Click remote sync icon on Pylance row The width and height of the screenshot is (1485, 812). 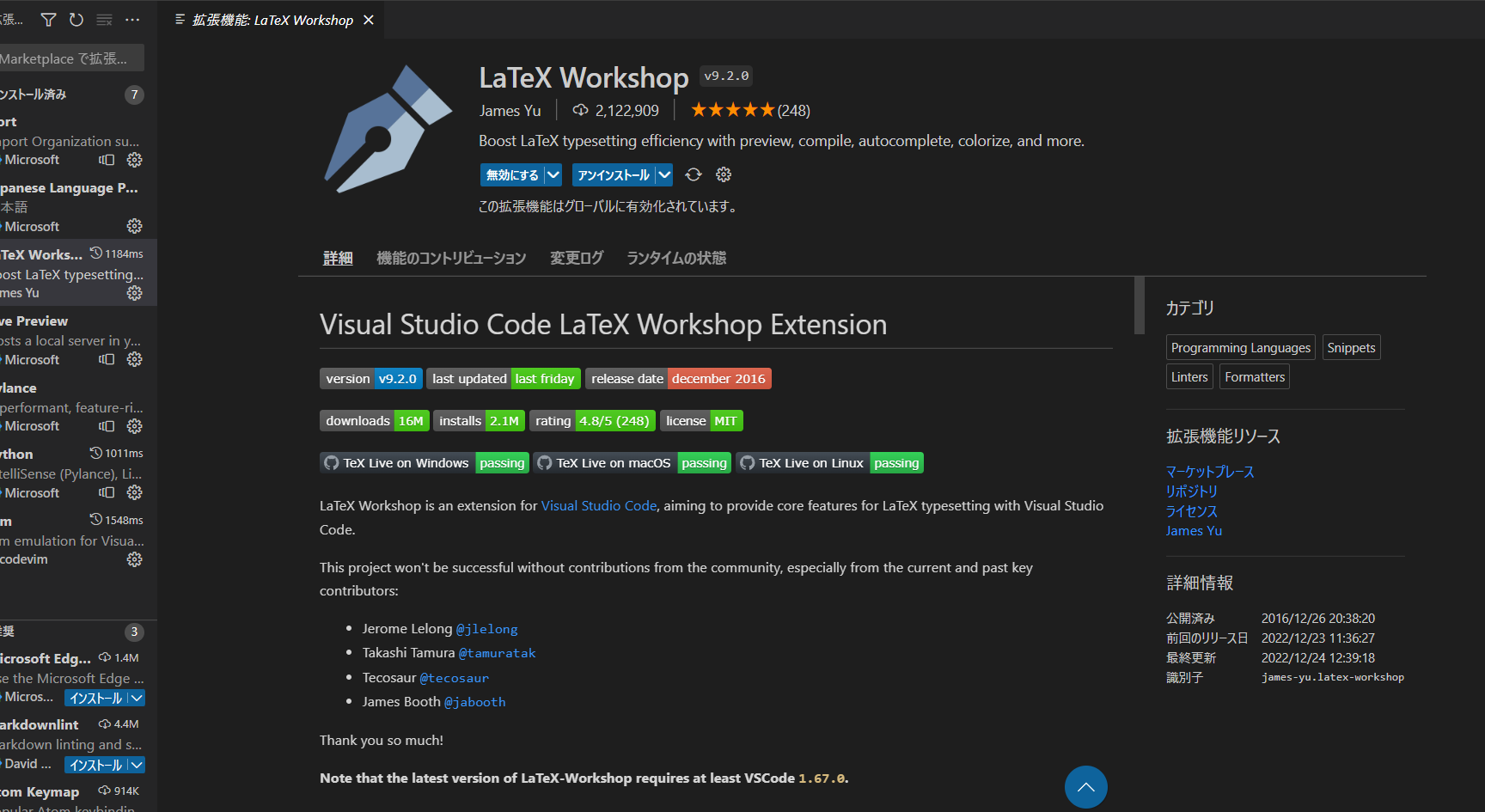(107, 426)
